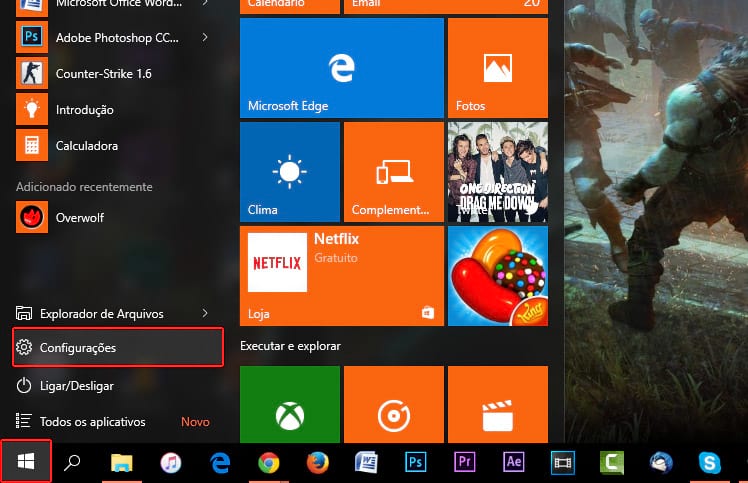Click the taskbar search magnifier icon
748x483 pixels.
point(72,462)
